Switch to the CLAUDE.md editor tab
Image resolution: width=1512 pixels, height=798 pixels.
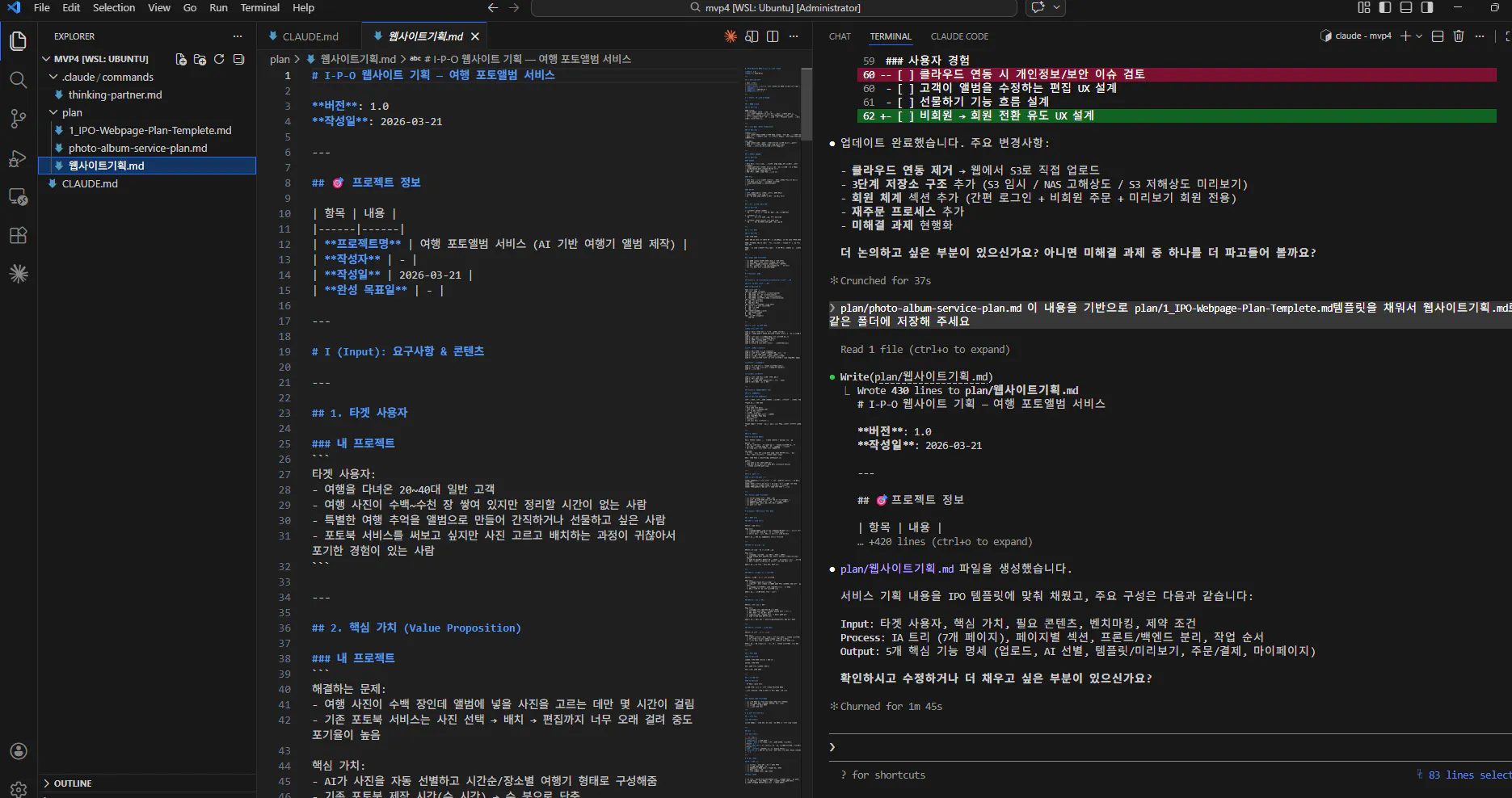(x=310, y=36)
